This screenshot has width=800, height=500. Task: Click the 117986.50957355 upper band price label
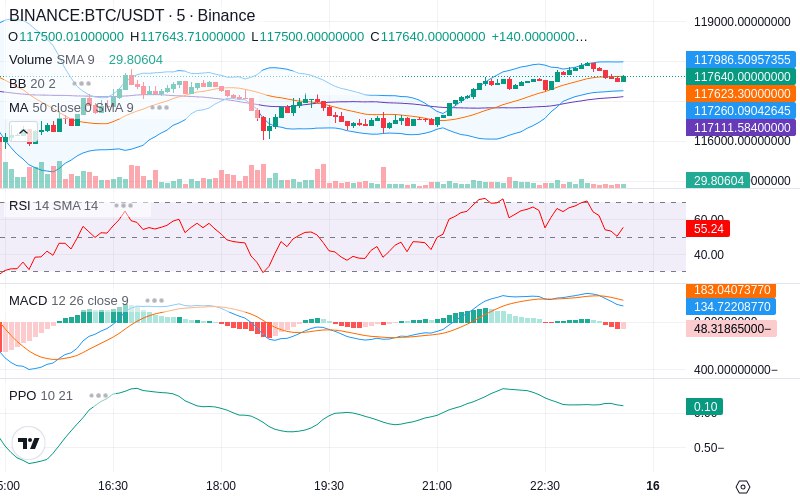(741, 60)
